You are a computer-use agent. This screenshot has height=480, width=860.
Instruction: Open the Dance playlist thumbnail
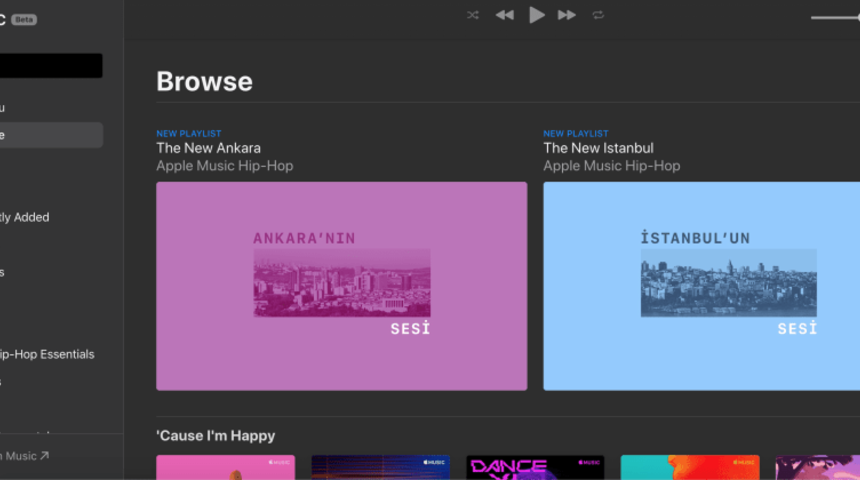tap(535, 467)
